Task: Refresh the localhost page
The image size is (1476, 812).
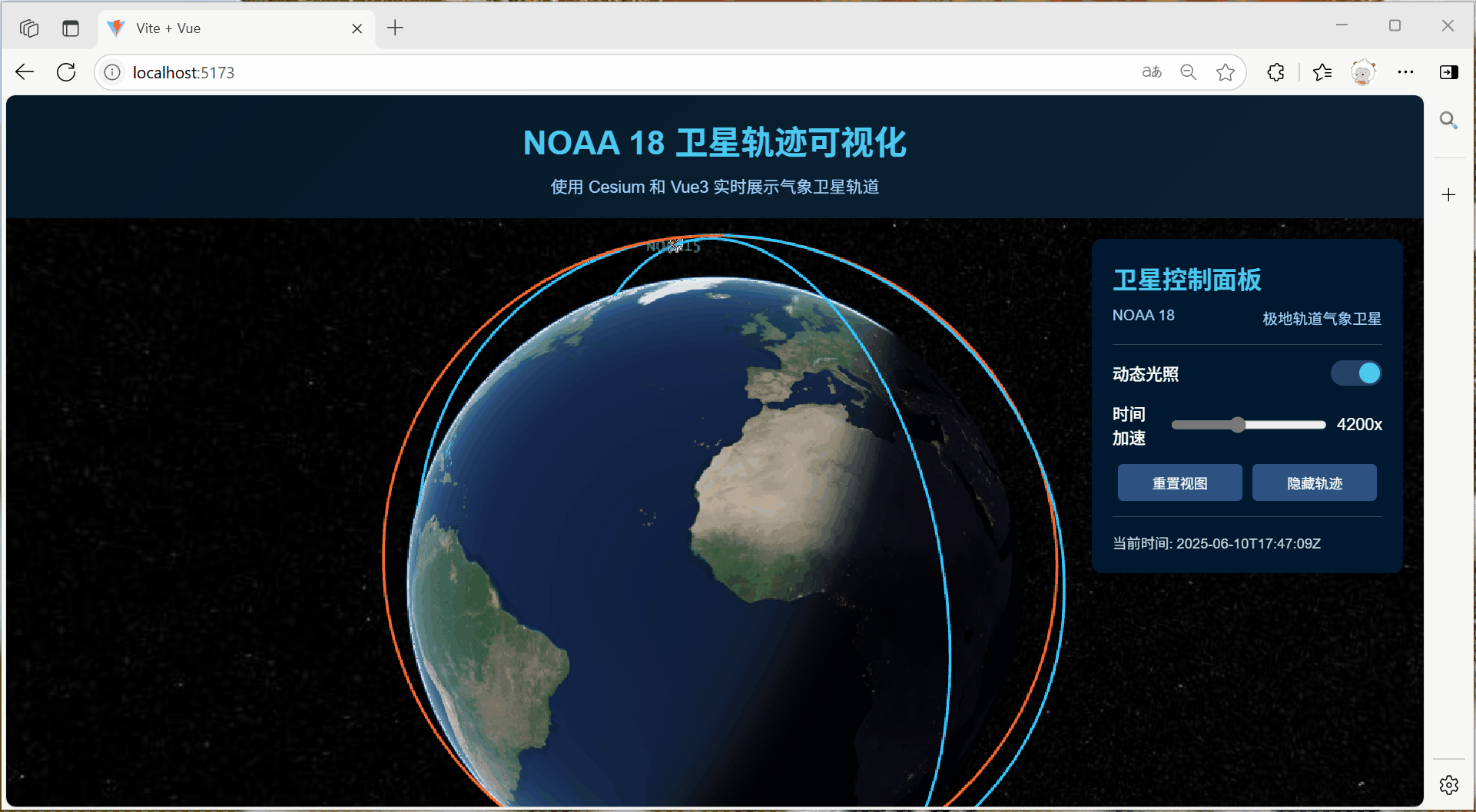Action: pyautogui.click(x=67, y=72)
